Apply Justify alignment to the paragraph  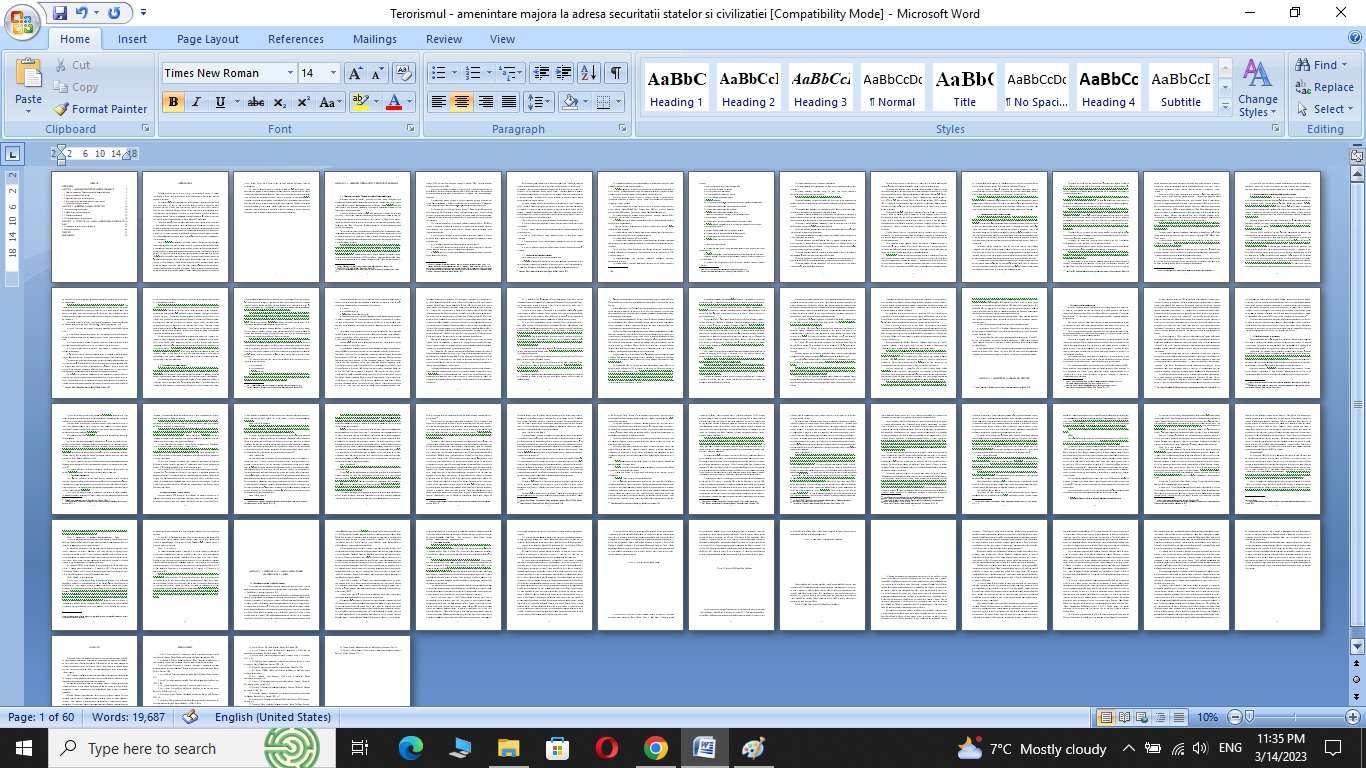tap(509, 102)
